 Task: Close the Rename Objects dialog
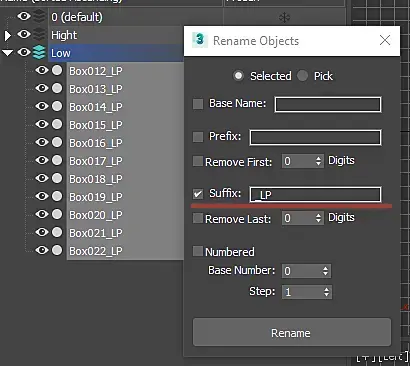coord(385,40)
